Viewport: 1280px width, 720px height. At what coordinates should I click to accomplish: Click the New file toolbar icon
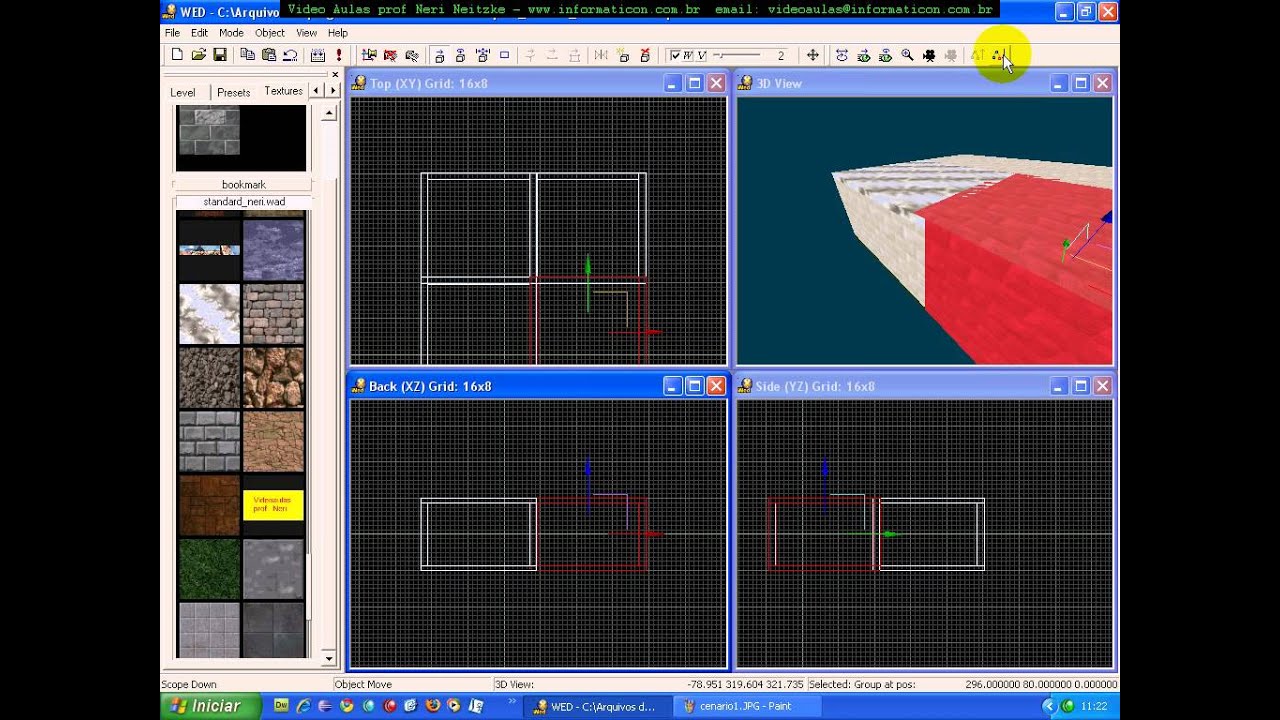click(177, 55)
